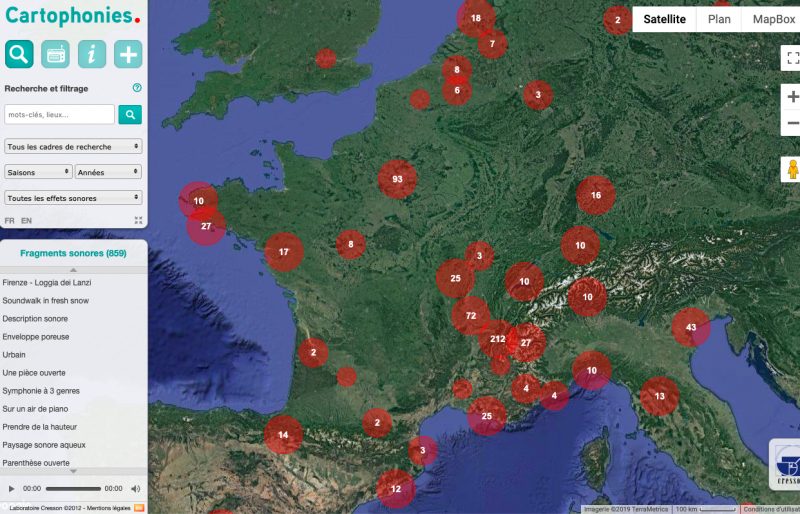The image size is (800, 514).
Task: Switch the map to Plan view
Action: [719, 19]
